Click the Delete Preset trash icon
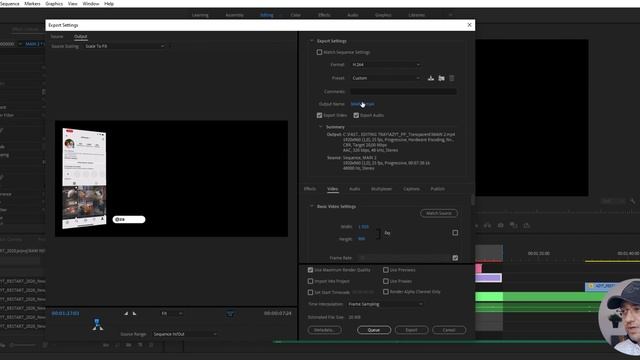 click(x=452, y=78)
